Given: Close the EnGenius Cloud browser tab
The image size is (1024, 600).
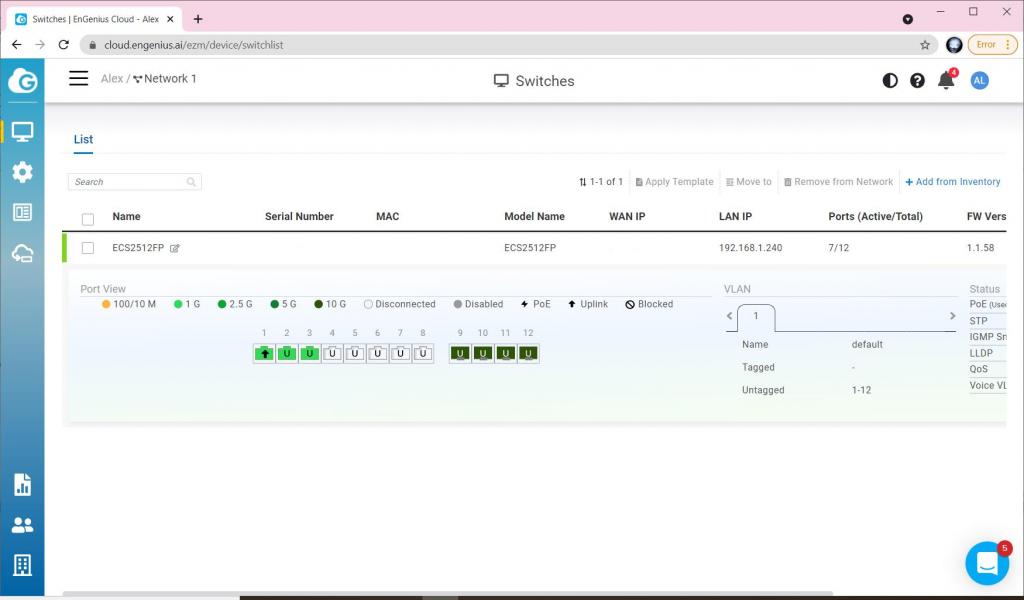Looking at the screenshot, I should (x=170, y=20).
